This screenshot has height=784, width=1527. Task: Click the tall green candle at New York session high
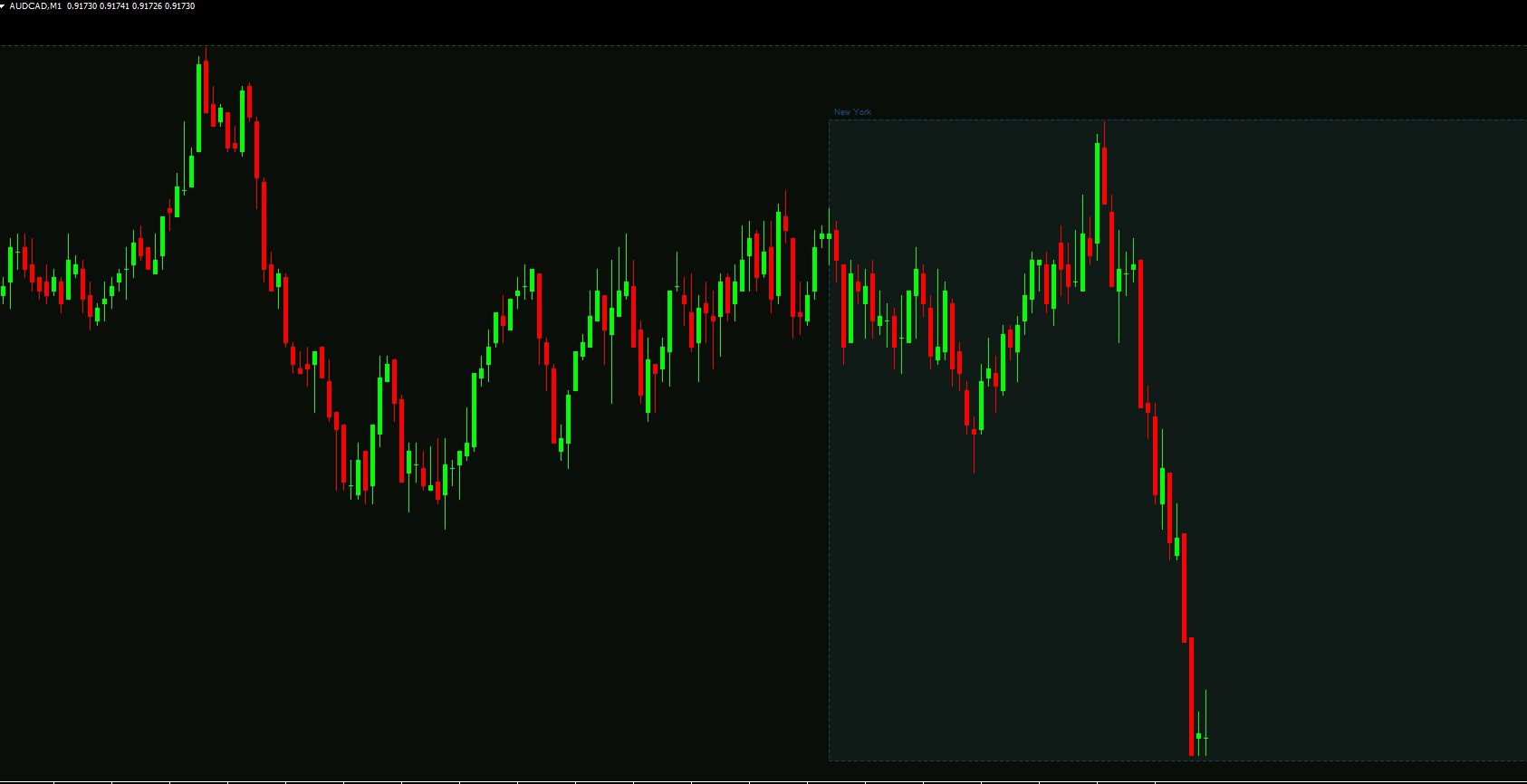pyautogui.click(x=1097, y=192)
